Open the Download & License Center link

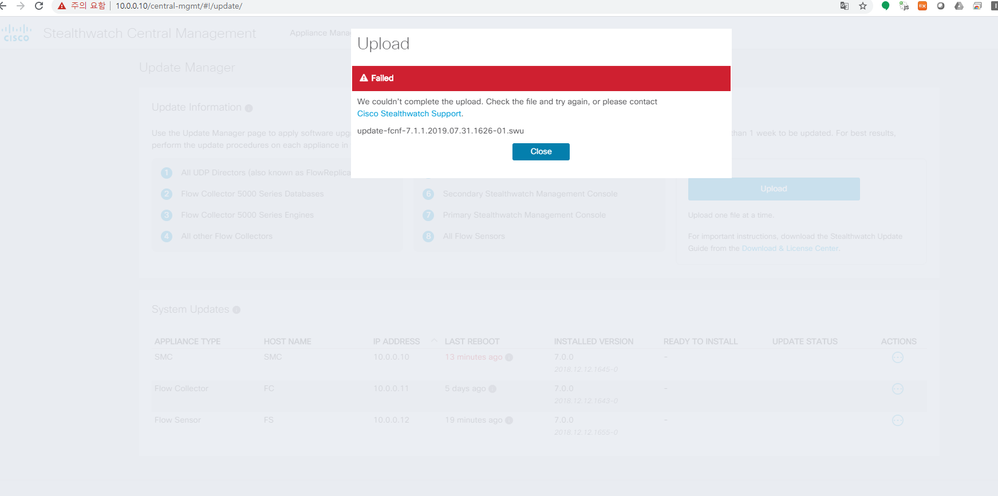pos(790,248)
